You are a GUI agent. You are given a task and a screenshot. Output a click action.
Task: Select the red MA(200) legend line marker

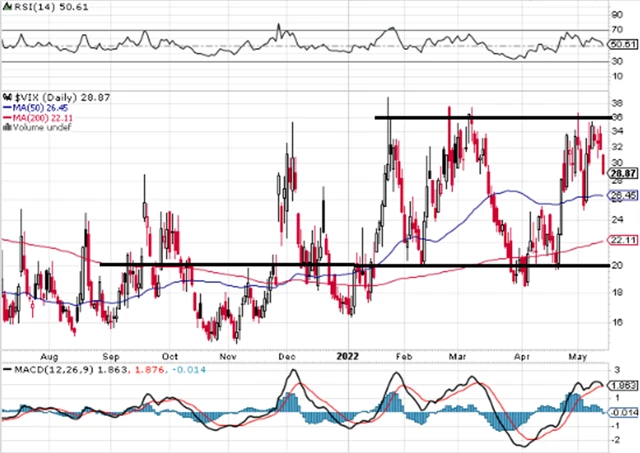pyautogui.click(x=5, y=118)
